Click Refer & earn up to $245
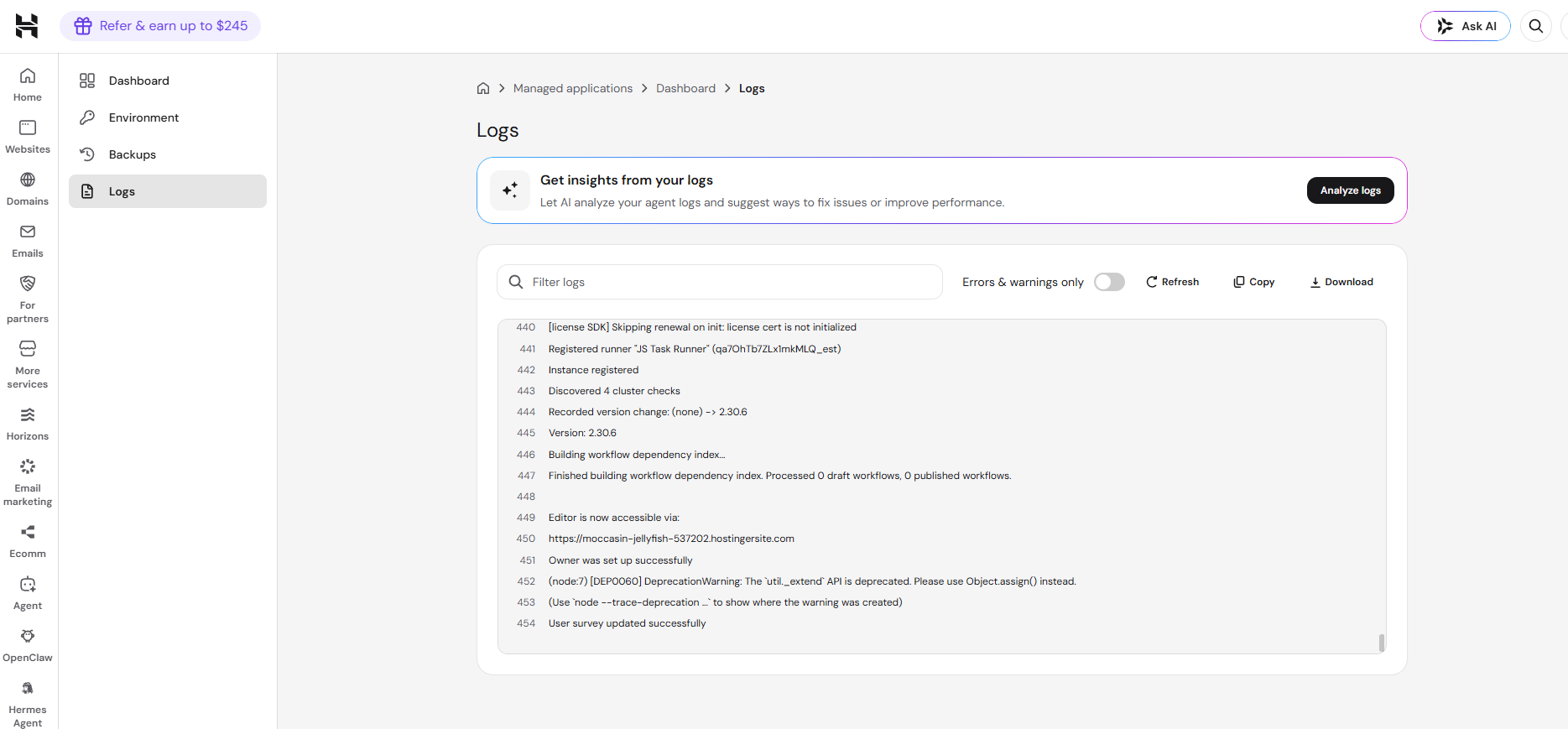This screenshot has width=1568, height=729. click(160, 26)
